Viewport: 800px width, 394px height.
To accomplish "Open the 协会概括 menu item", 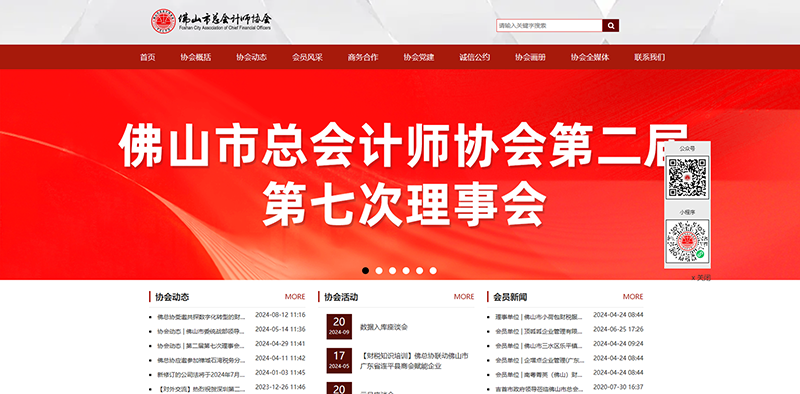I will [x=195, y=57].
